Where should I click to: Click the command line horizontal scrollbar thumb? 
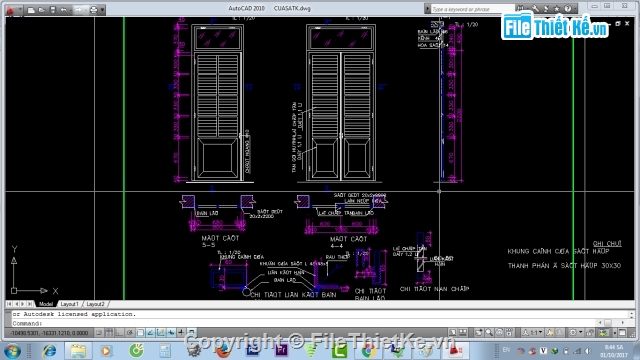pos(608,323)
